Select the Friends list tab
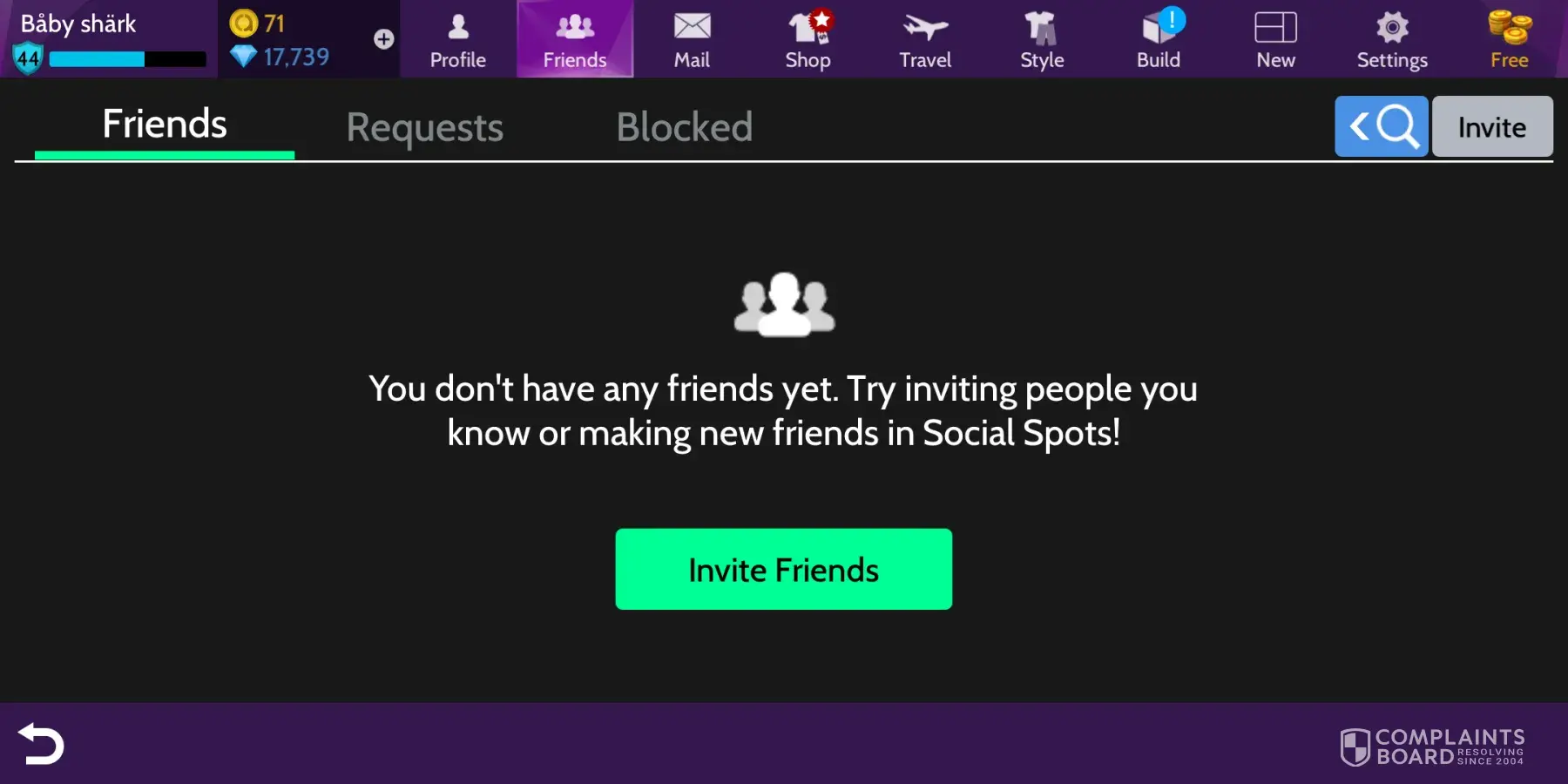Image resolution: width=1568 pixels, height=784 pixels. coord(165,125)
